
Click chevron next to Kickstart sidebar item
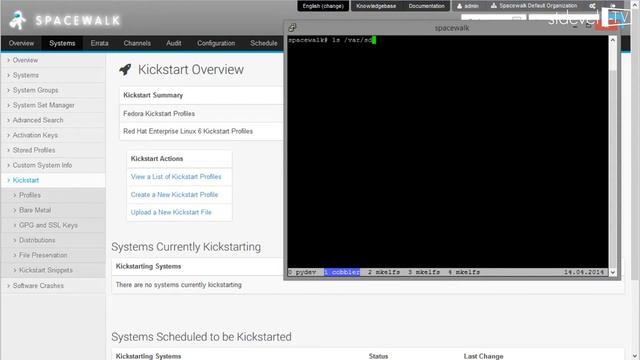tap(8, 180)
